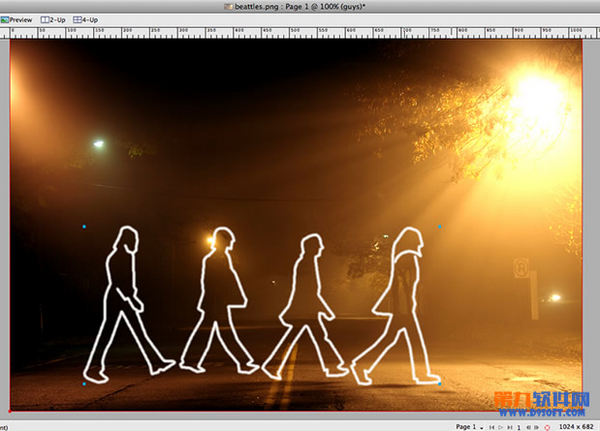Image resolution: width=600 pixels, height=431 pixels.
Task: Switch to the Preview tab
Action: [18, 19]
